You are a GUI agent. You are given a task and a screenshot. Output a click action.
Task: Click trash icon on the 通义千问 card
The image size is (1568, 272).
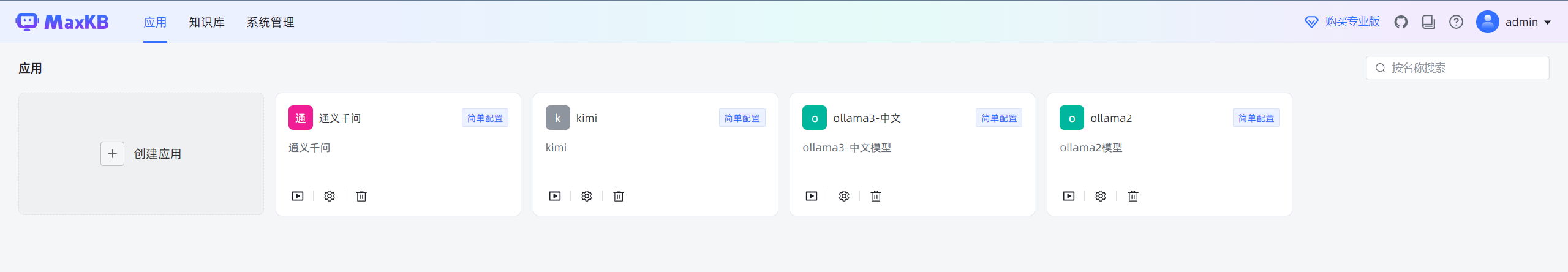click(361, 196)
